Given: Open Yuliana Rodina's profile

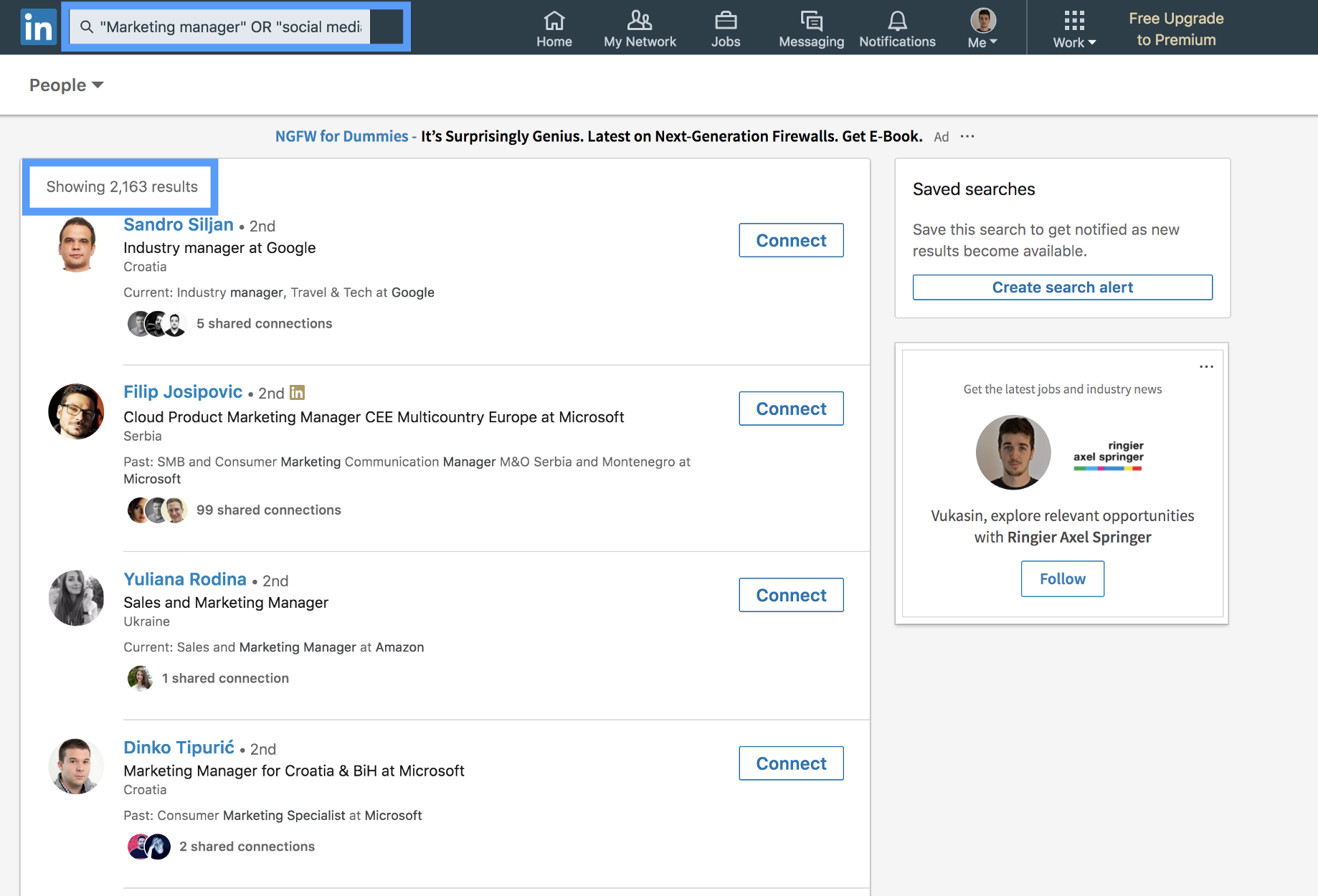Looking at the screenshot, I should (185, 579).
